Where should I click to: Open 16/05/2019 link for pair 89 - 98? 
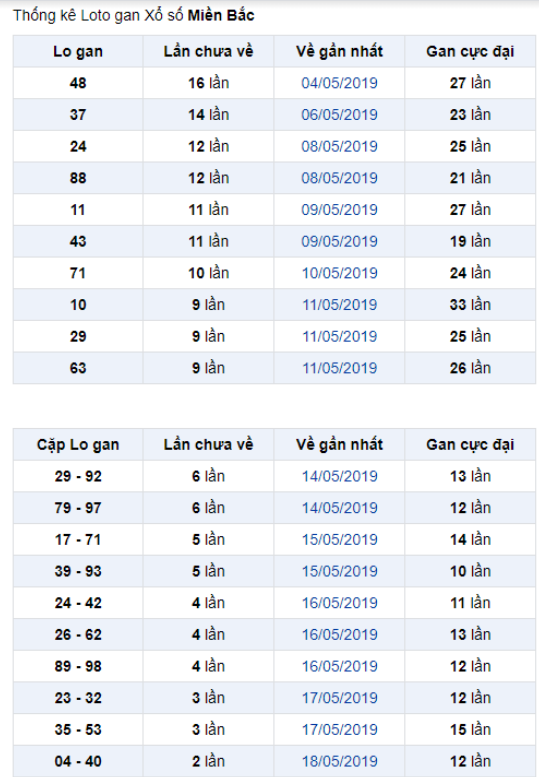click(x=339, y=666)
